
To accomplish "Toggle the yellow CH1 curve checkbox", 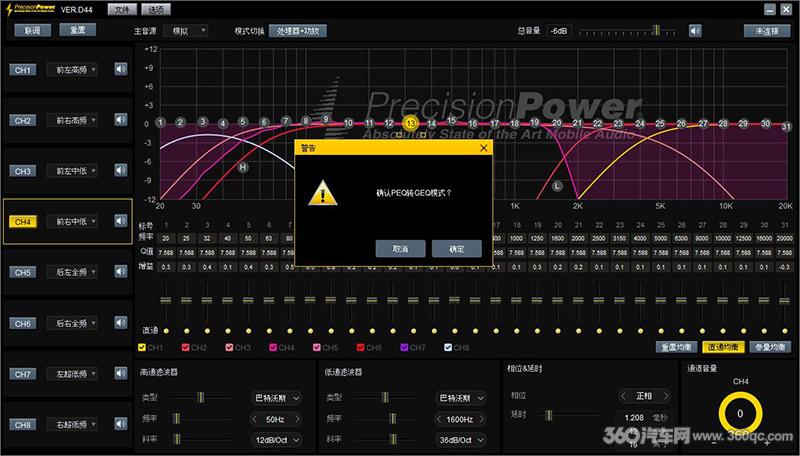I will click(142, 347).
